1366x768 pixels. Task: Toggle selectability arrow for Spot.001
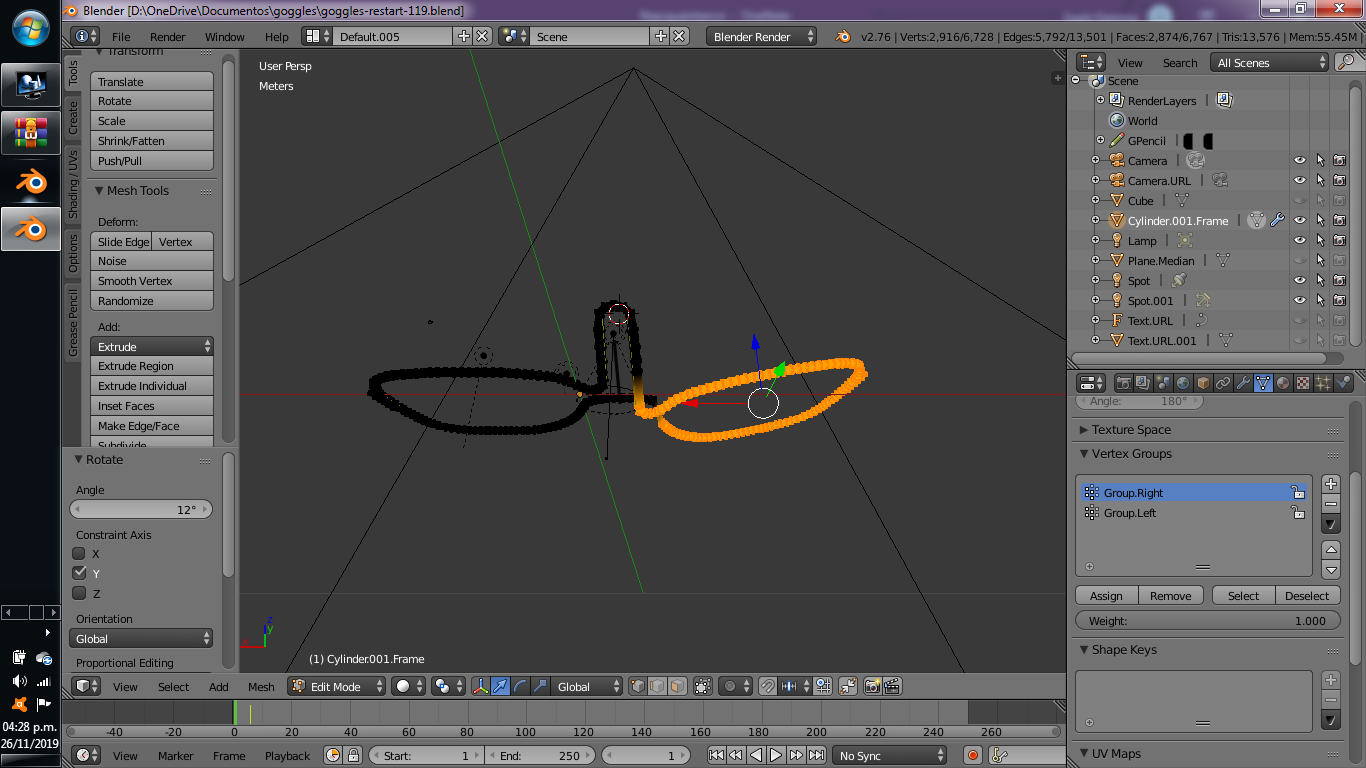[x=1320, y=300]
